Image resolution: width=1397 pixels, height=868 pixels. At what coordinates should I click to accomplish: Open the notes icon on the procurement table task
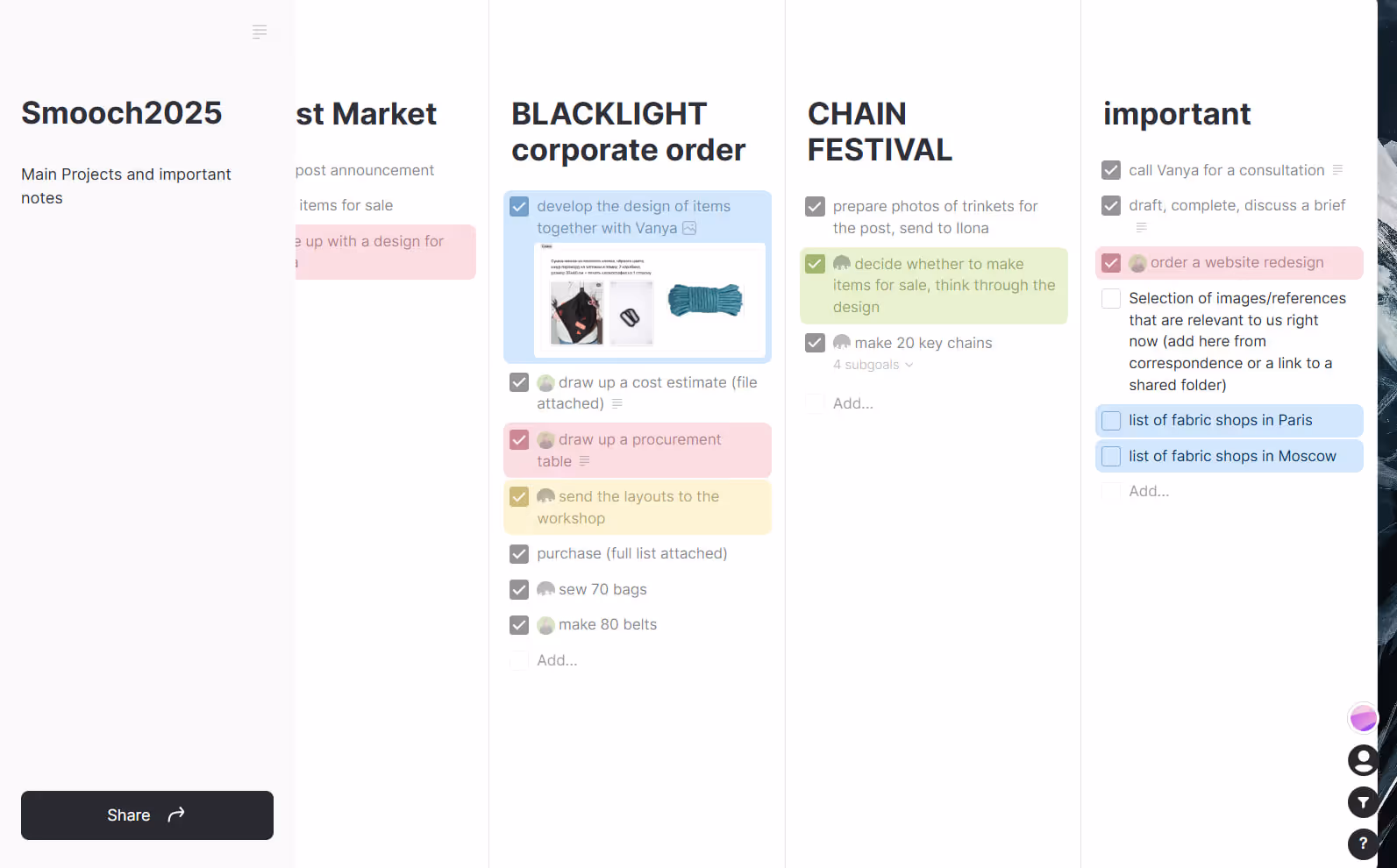(586, 461)
